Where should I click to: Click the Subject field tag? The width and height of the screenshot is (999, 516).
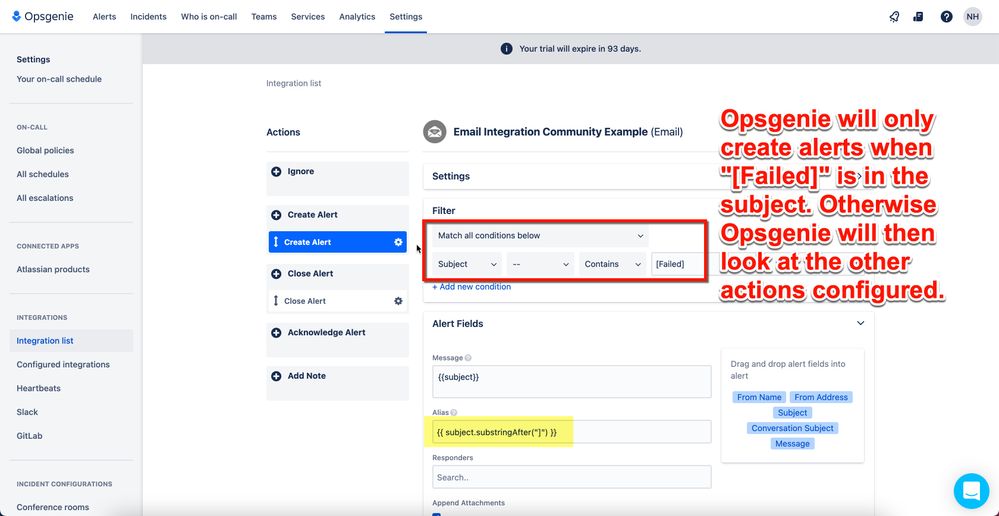pos(793,413)
